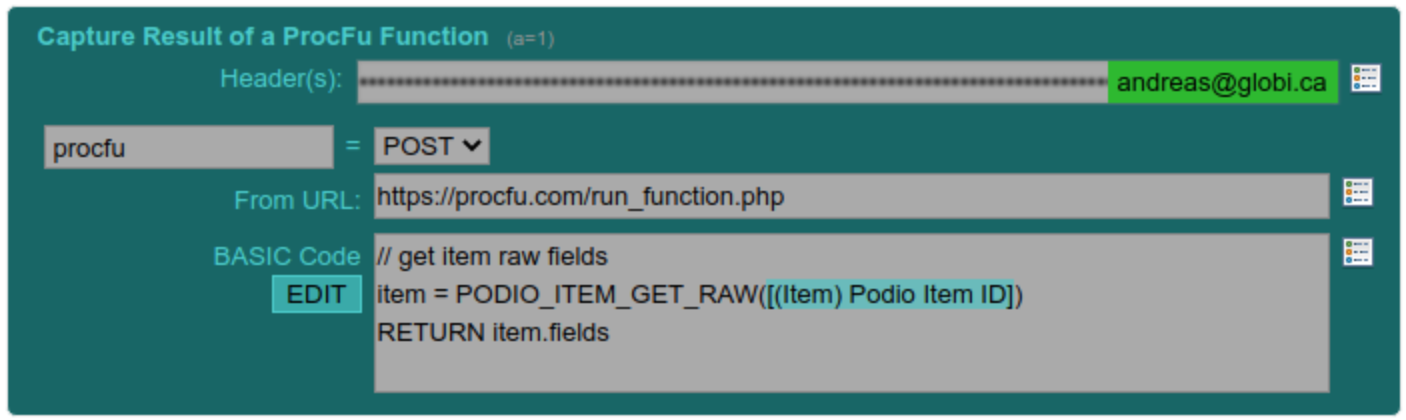Click the empty area of the BASIC code box

tap(851, 368)
